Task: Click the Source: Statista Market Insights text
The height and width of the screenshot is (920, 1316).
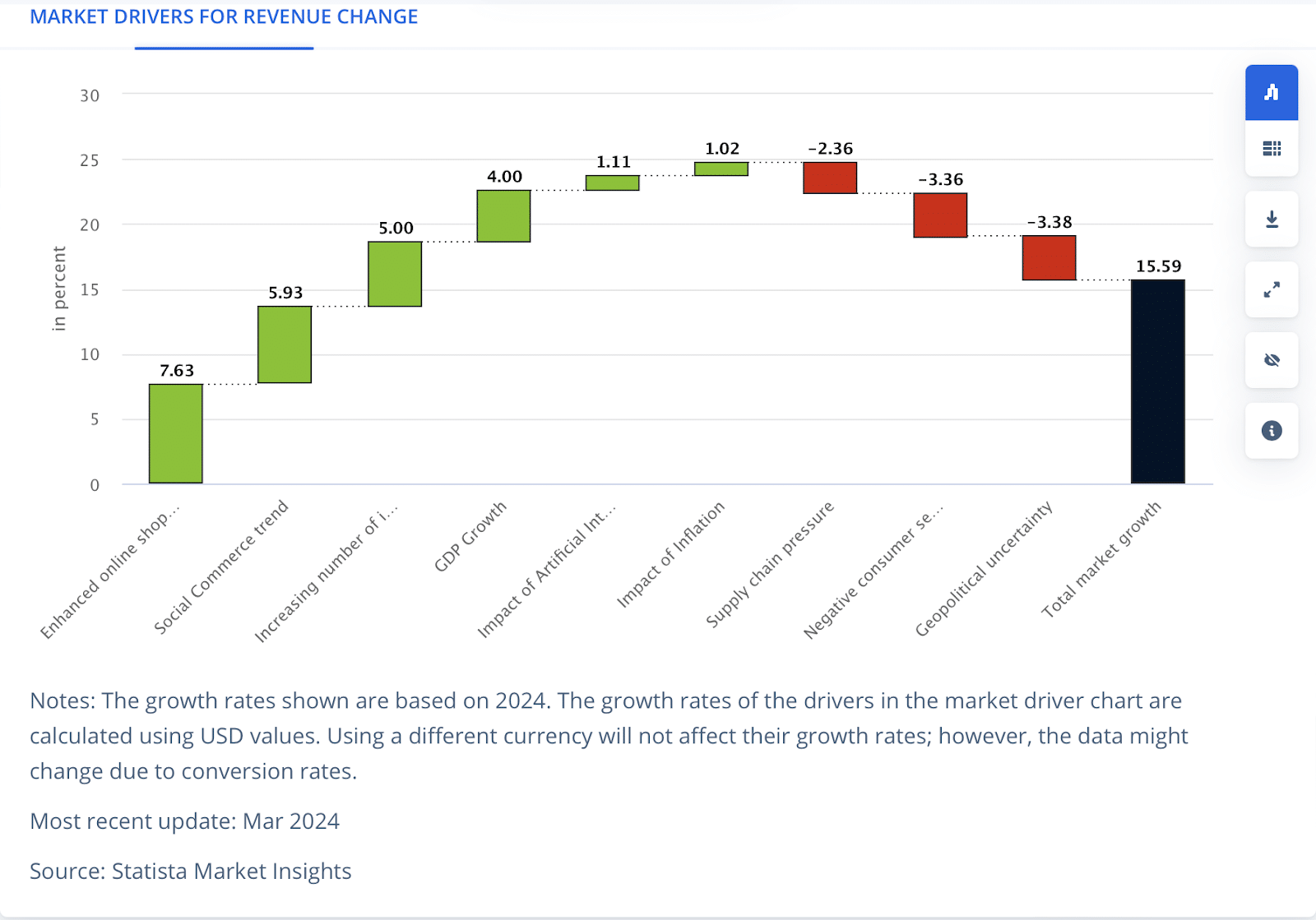Action: click(x=191, y=871)
